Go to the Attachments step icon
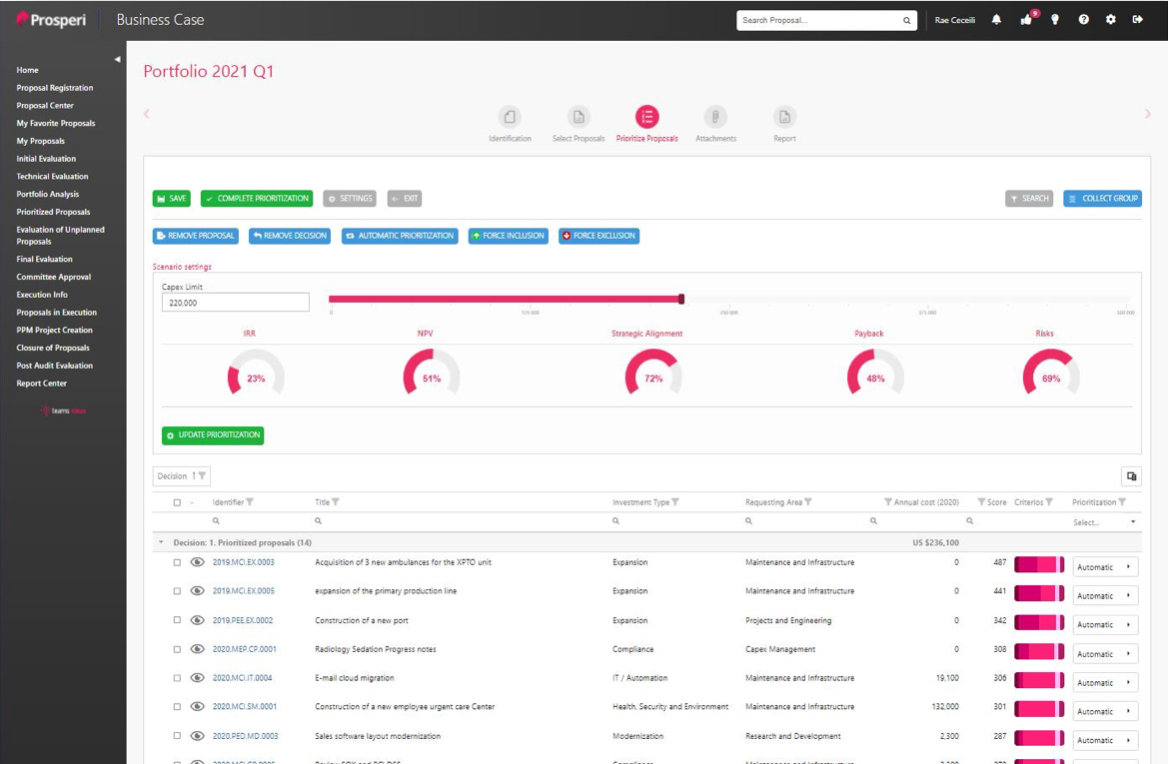The image size is (1168, 764). (716, 117)
